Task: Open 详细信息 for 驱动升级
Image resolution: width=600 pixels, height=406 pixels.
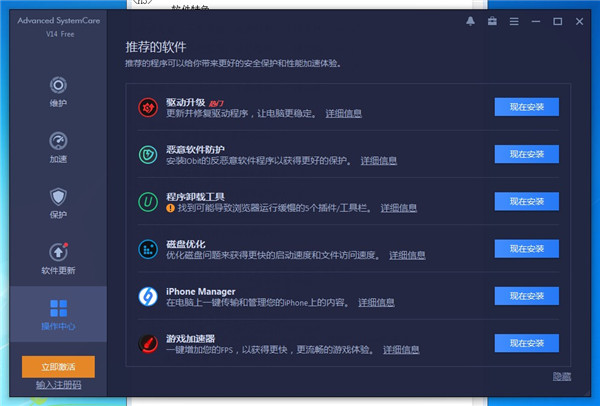Action: coord(343,113)
